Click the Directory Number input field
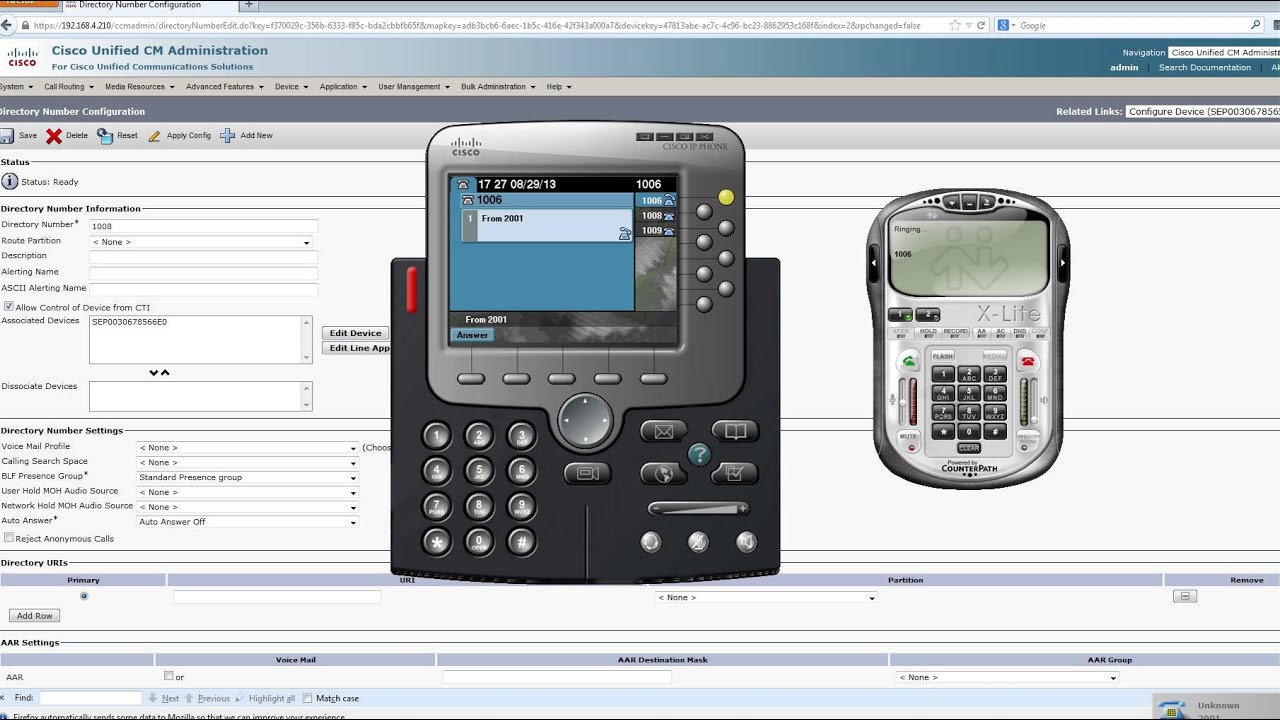Screen dimensions: 1280x720 coord(203,226)
